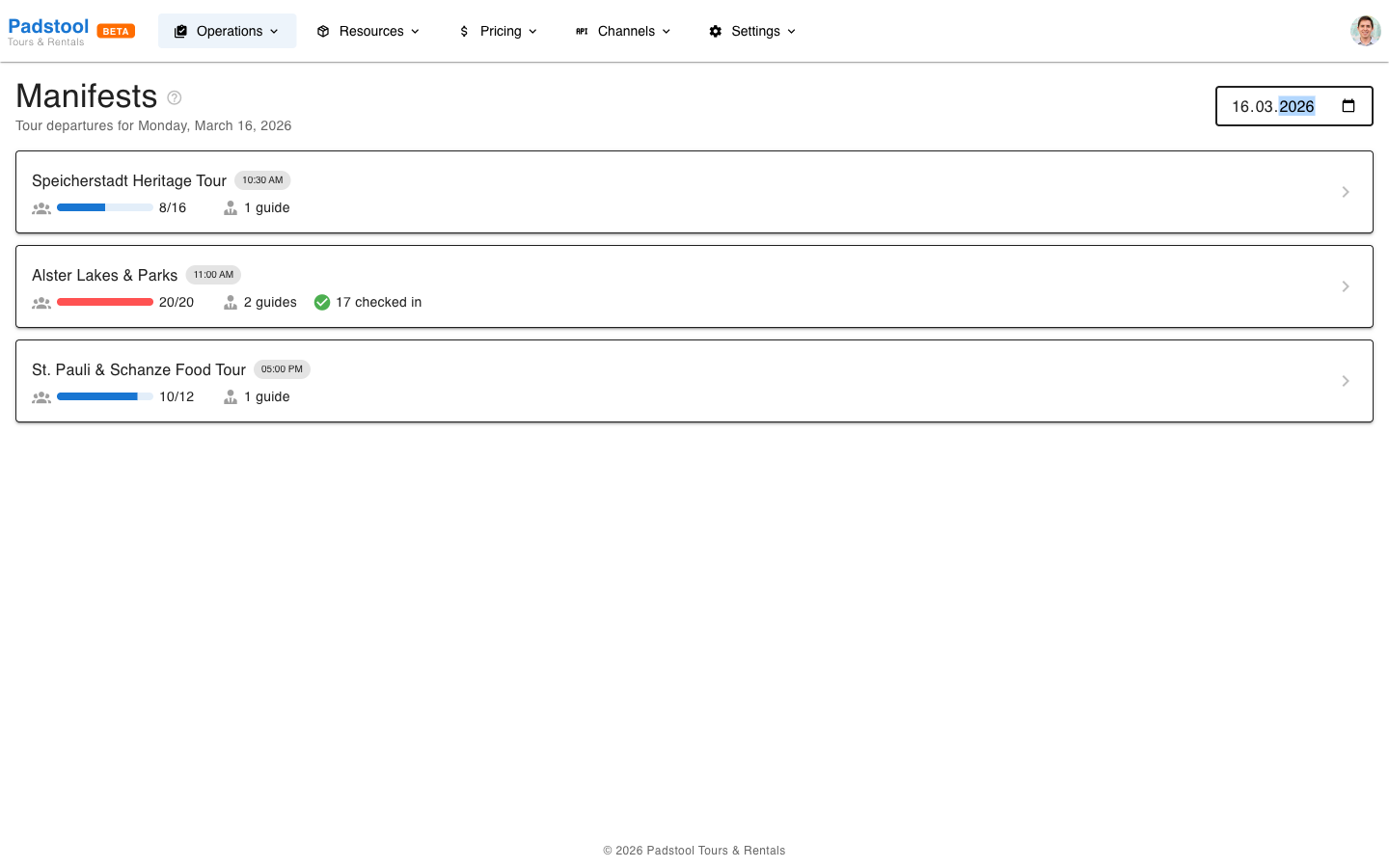Open Speicherstadt Heritage Tour via its chevron
This screenshot has height=868, width=1389.
[x=1346, y=192]
